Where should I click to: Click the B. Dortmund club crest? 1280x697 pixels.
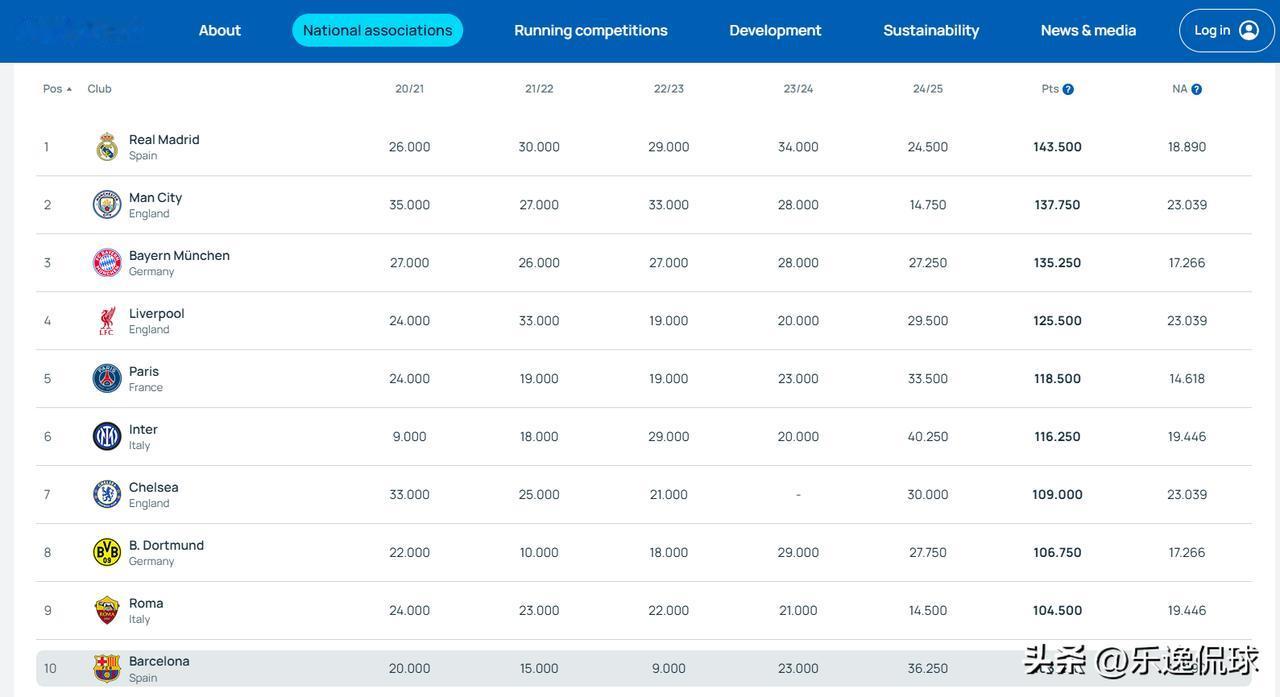pyautogui.click(x=107, y=553)
